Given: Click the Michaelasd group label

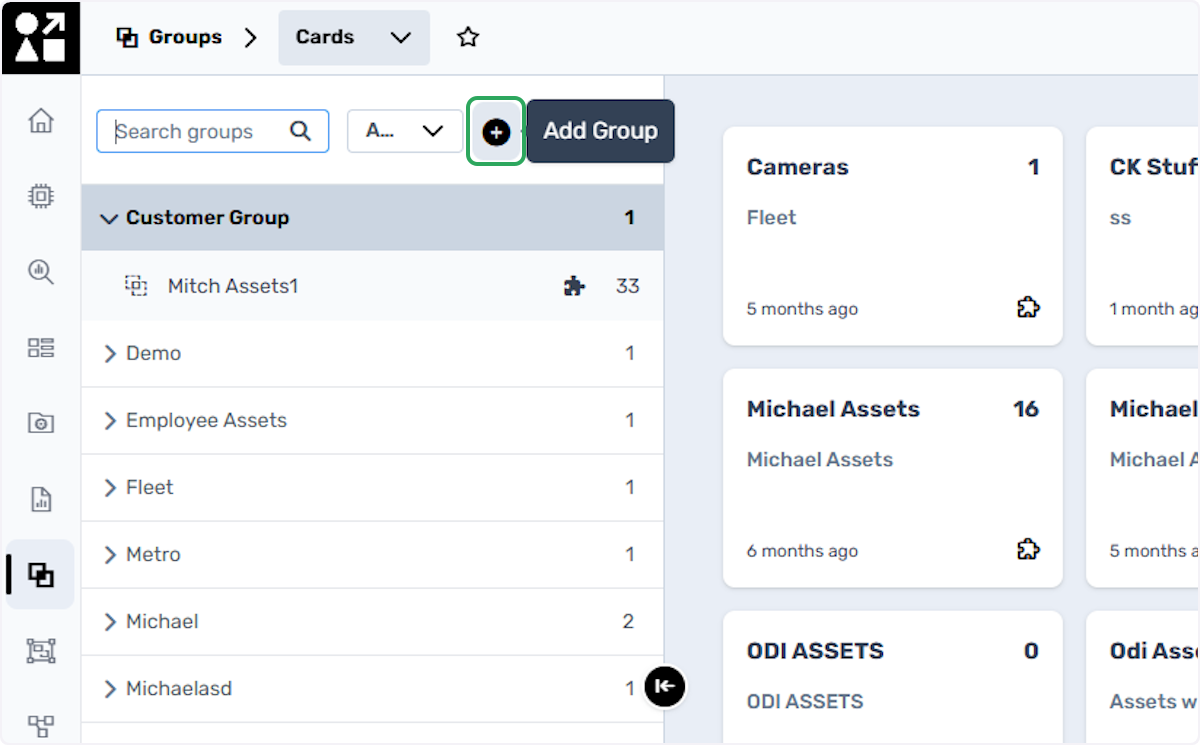Looking at the screenshot, I should (179, 688).
